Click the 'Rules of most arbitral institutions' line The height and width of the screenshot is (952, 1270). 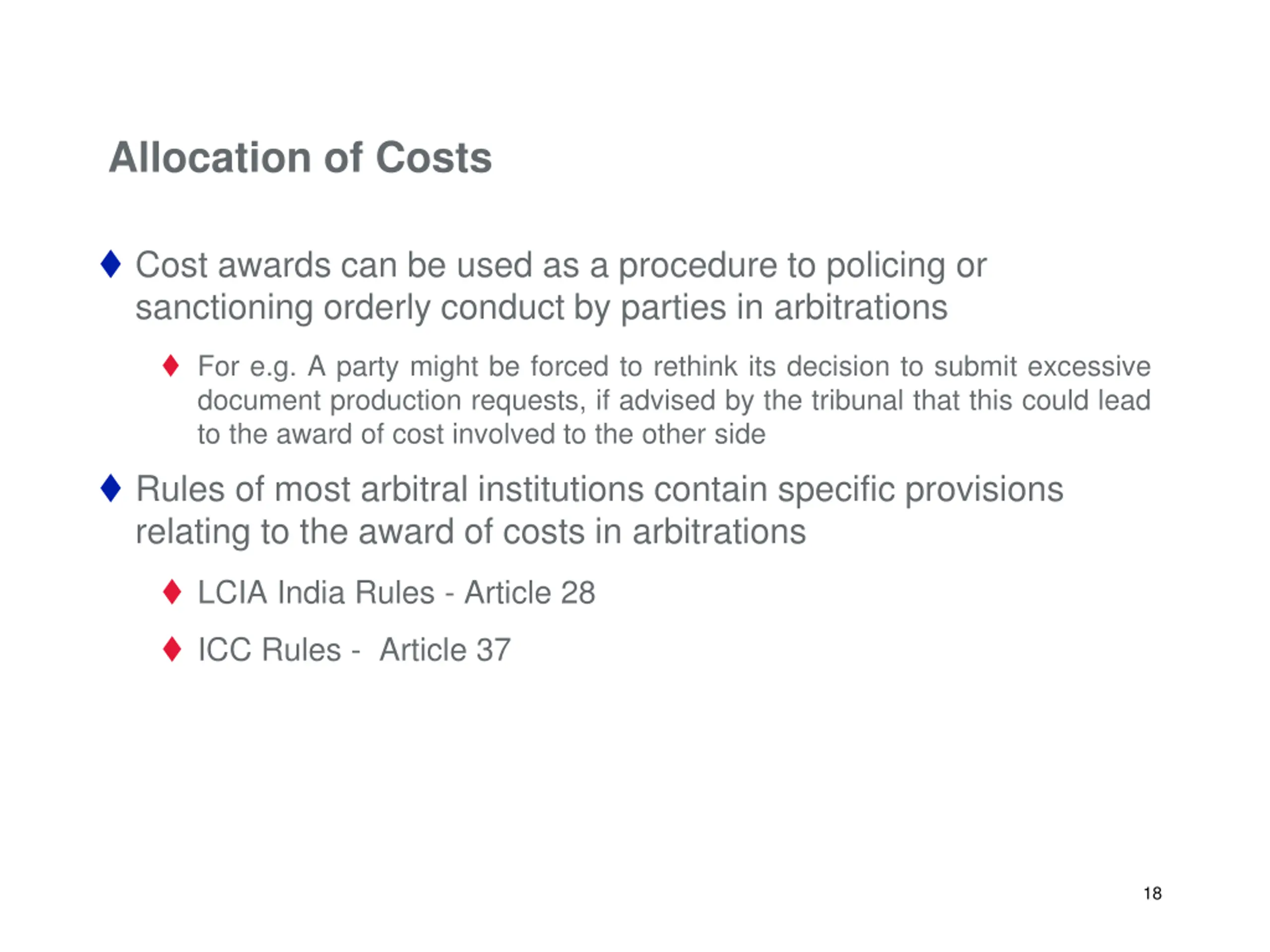[x=599, y=490]
